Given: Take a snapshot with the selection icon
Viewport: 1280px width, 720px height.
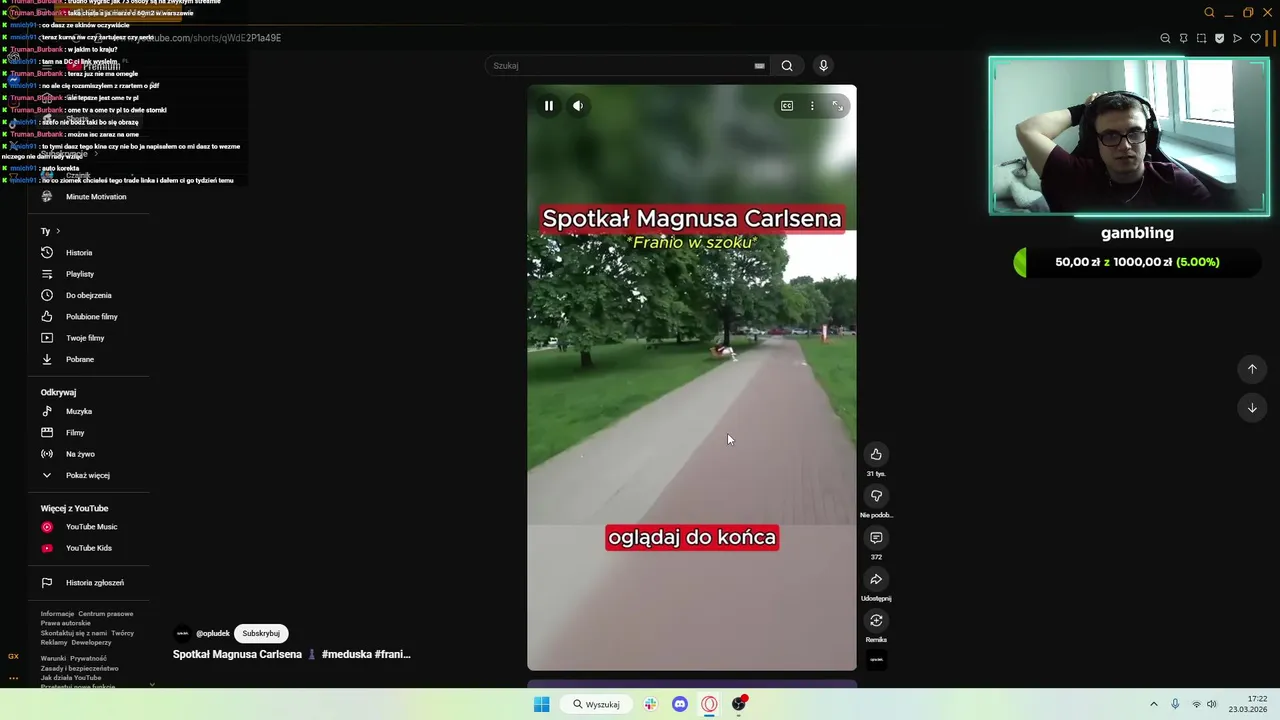Looking at the screenshot, I should [x=1201, y=39].
